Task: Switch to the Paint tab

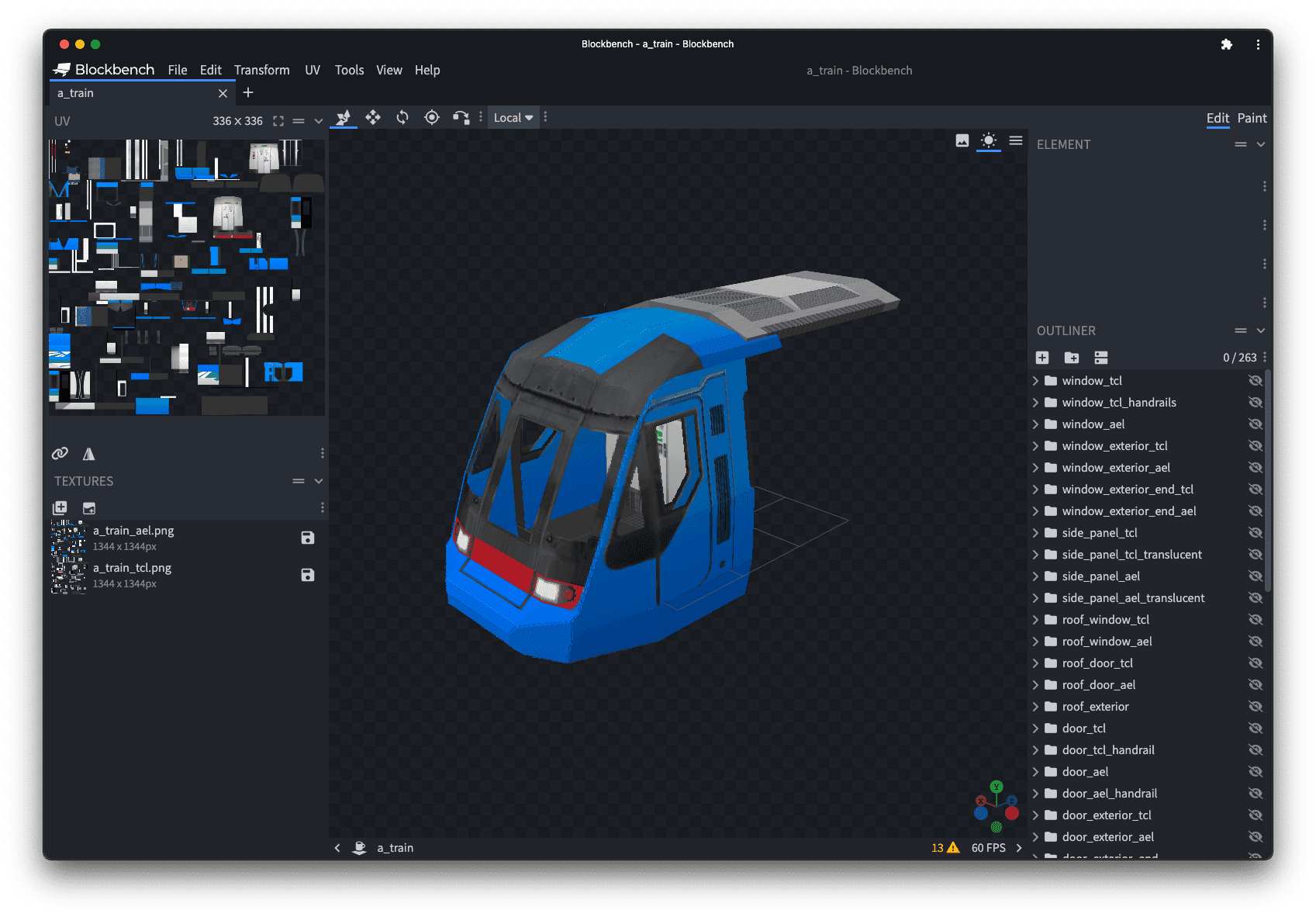Action: [x=1252, y=118]
